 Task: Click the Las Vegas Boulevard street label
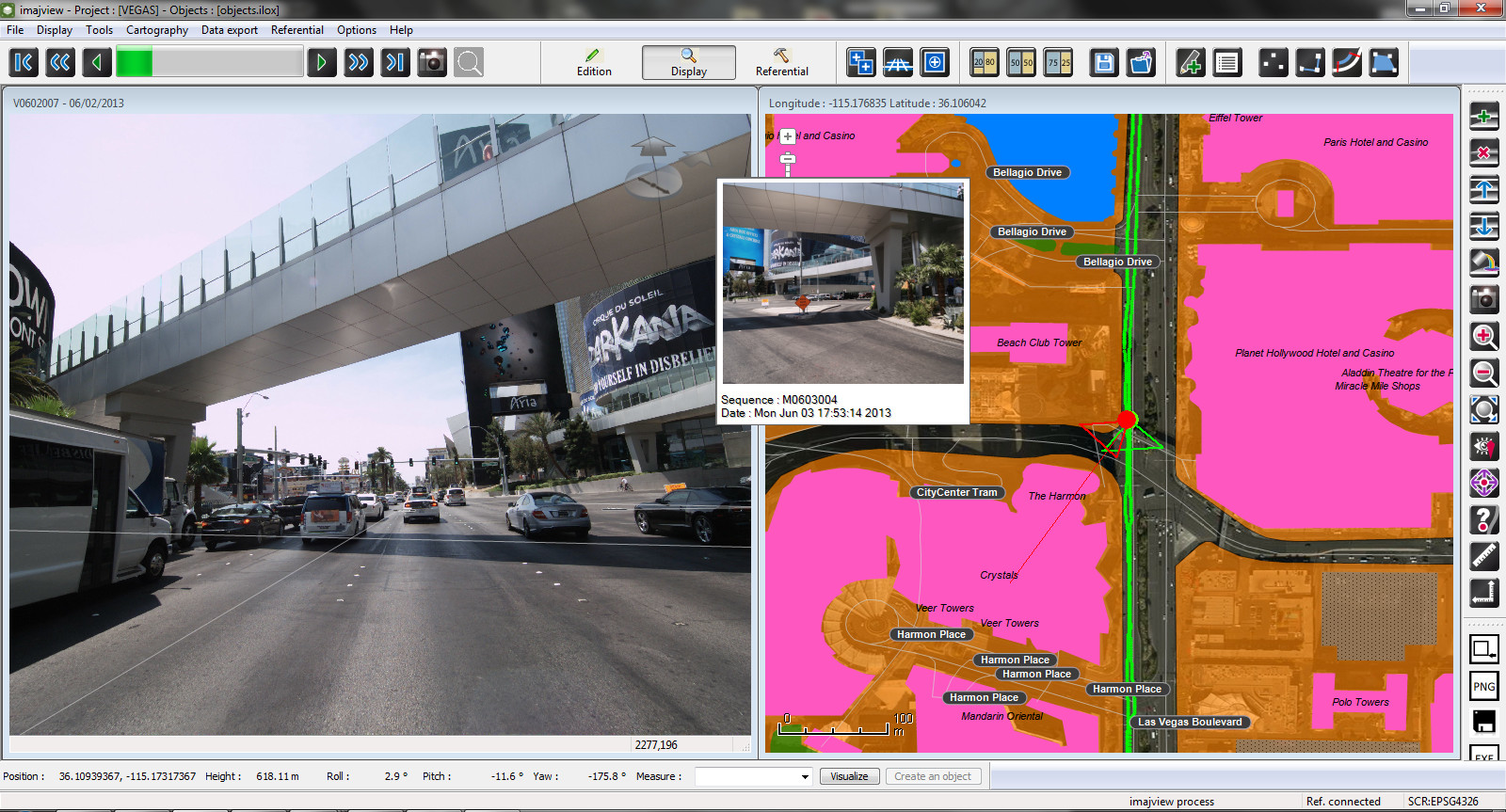(x=1190, y=722)
